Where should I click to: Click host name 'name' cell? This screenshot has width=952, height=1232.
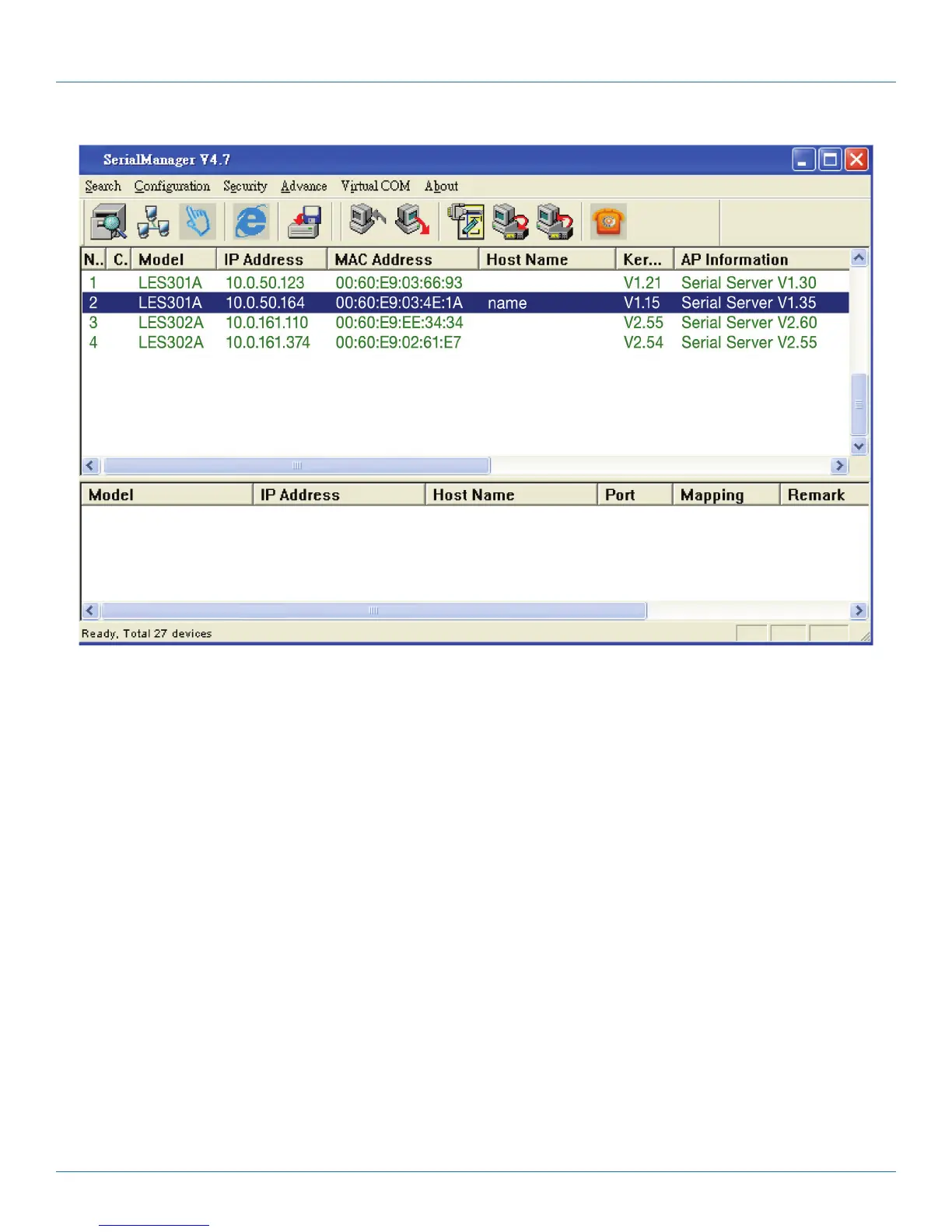[507, 303]
